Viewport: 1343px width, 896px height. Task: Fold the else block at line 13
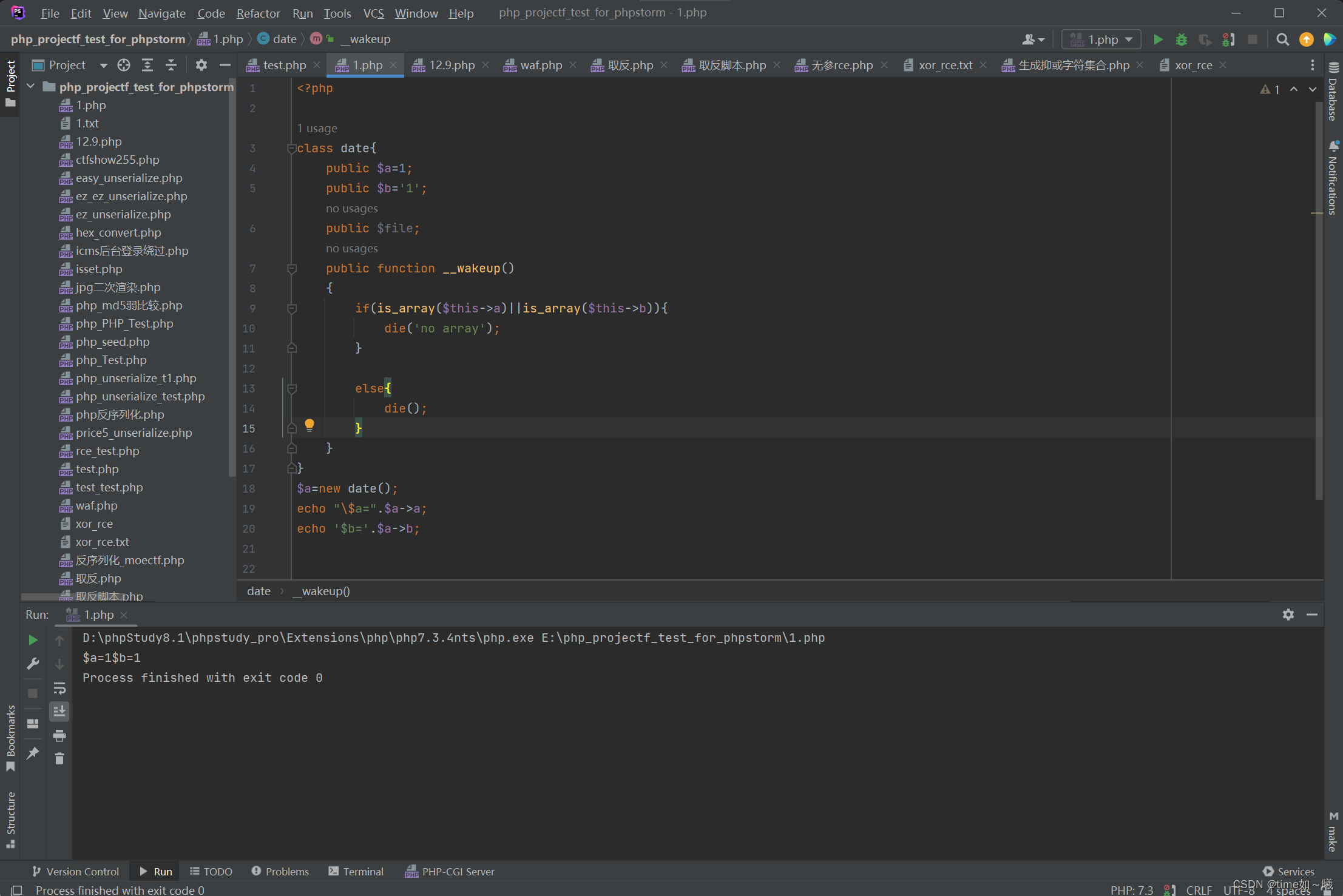click(x=292, y=388)
